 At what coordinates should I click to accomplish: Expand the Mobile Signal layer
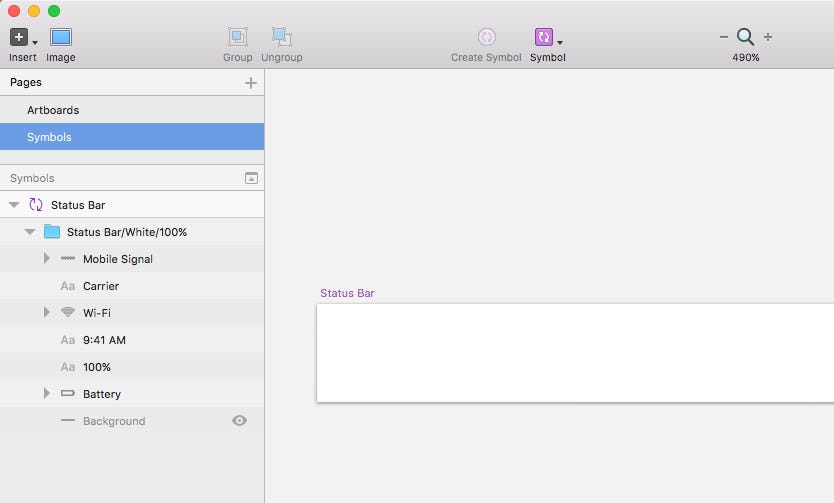point(46,258)
